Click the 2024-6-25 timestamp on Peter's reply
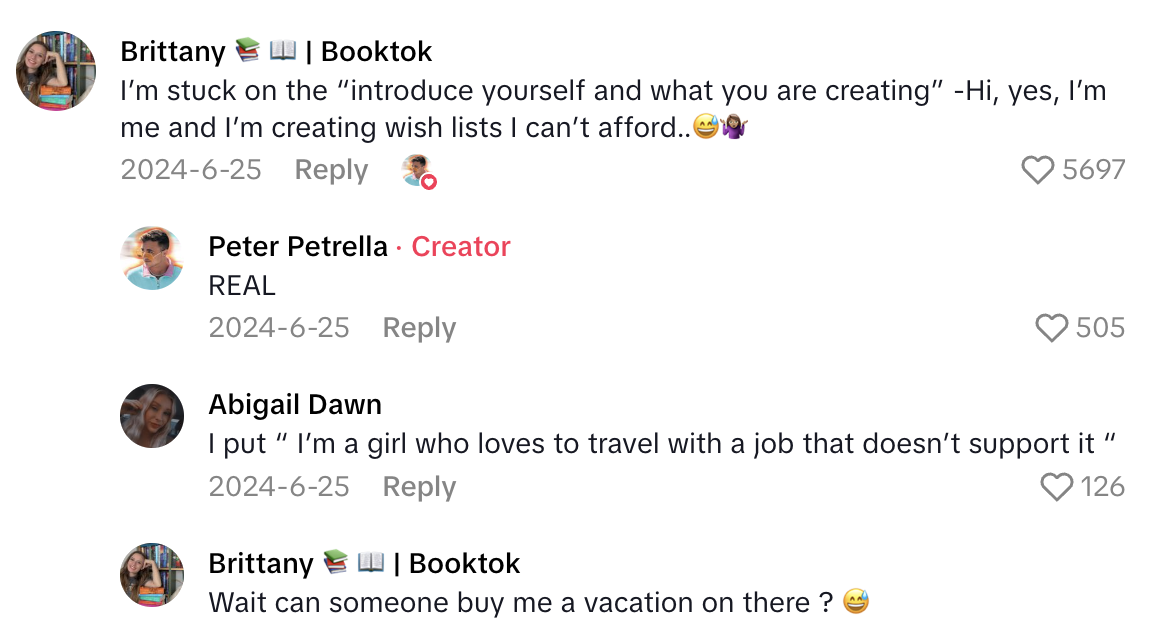The height and width of the screenshot is (626, 1164). point(280,327)
